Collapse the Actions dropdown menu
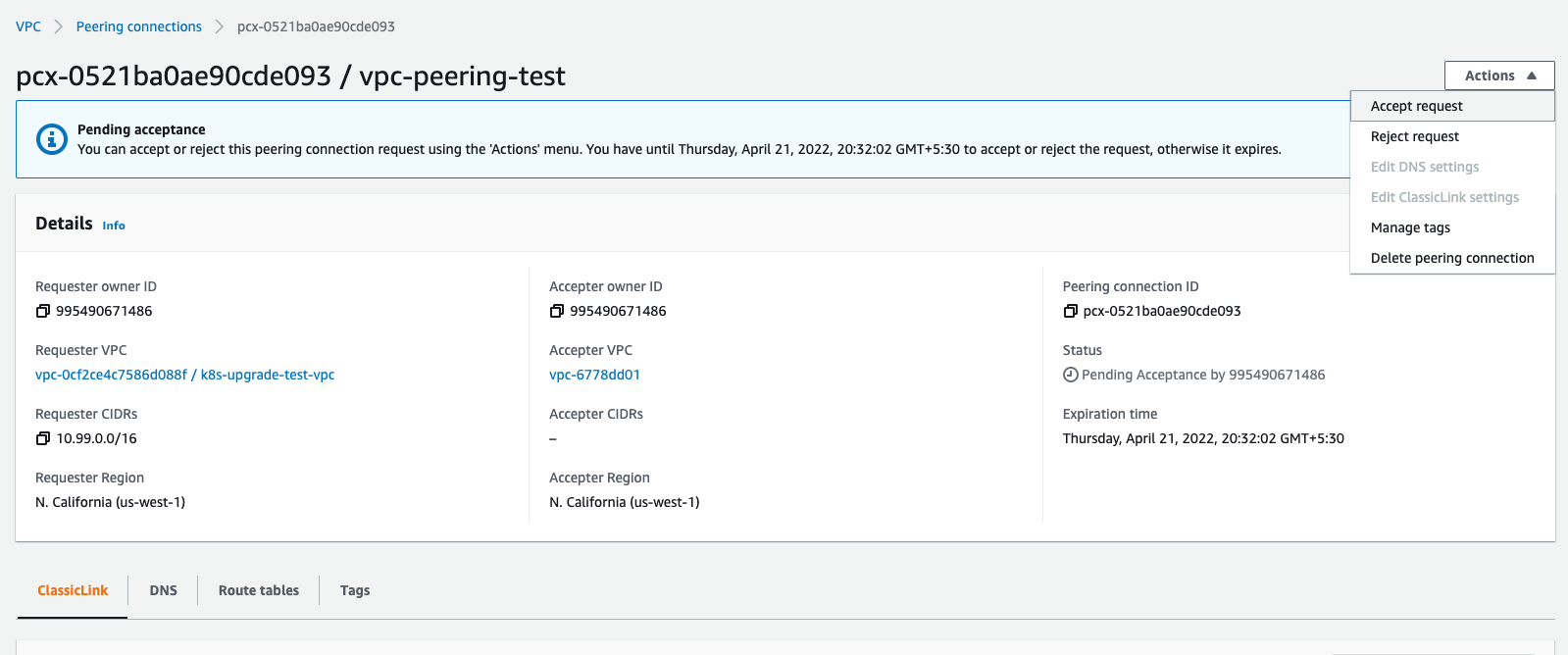This screenshot has height=655, width=1568. click(1498, 76)
